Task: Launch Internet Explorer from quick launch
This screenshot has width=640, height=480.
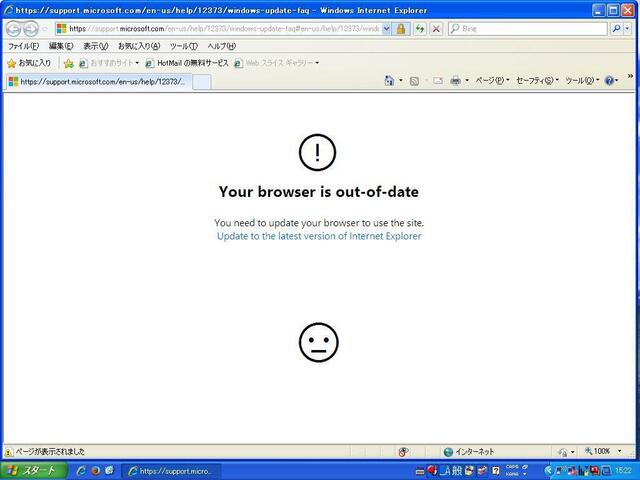Action: pos(81,471)
